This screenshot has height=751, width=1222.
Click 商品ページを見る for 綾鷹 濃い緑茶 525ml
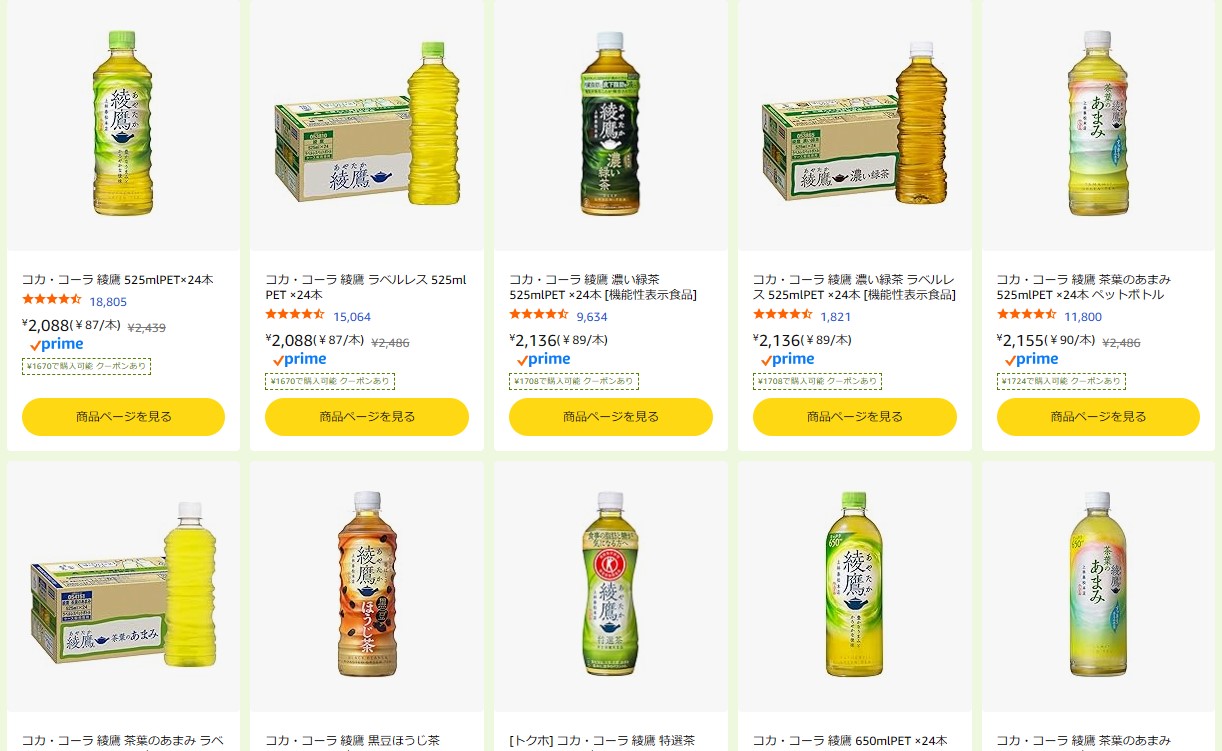(611, 417)
